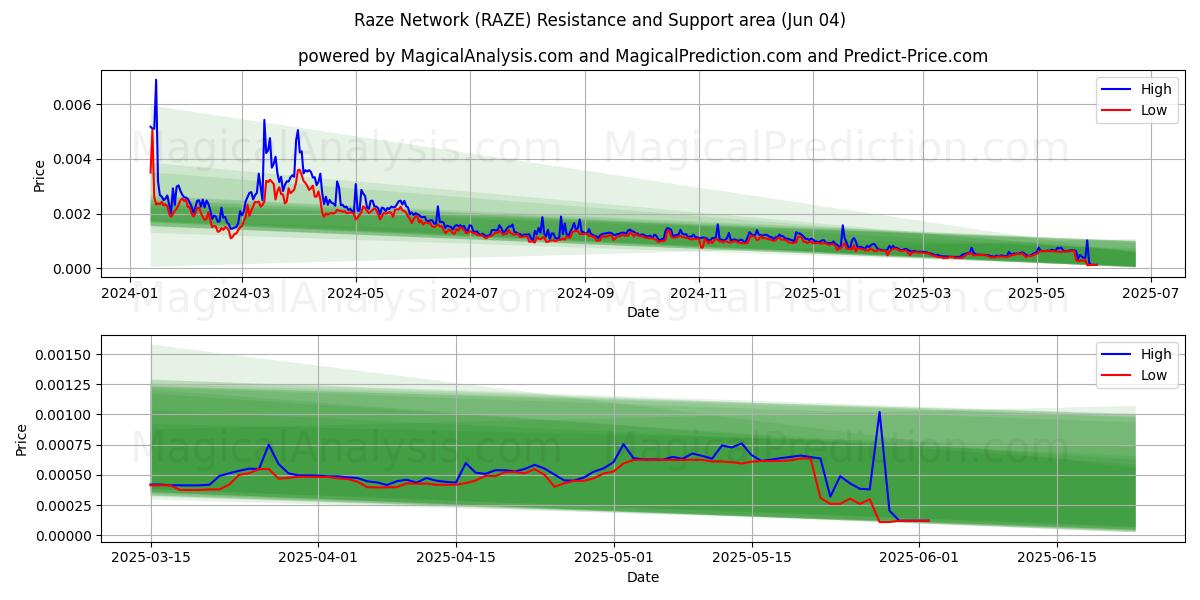Click the '2025-01' tick label

coord(812,294)
